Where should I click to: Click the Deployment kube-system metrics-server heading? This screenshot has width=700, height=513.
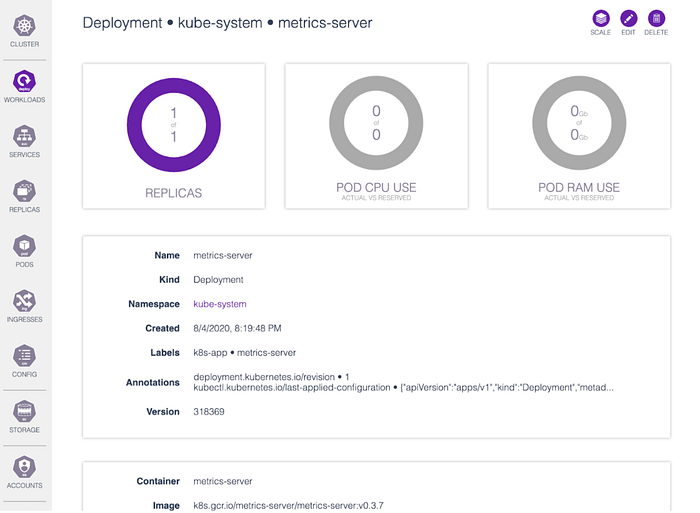click(x=227, y=23)
